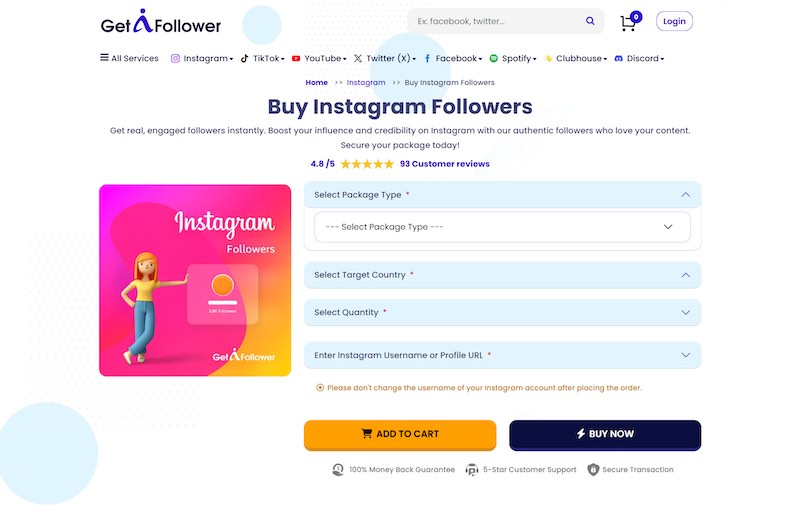Open the Package Type select box
Viewport: 800px width, 512px height.
coord(502,227)
